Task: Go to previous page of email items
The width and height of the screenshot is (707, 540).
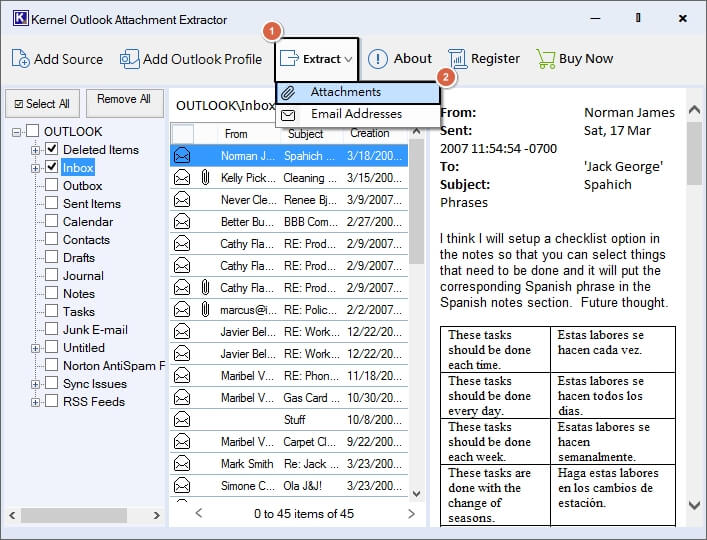Action: pos(199,513)
